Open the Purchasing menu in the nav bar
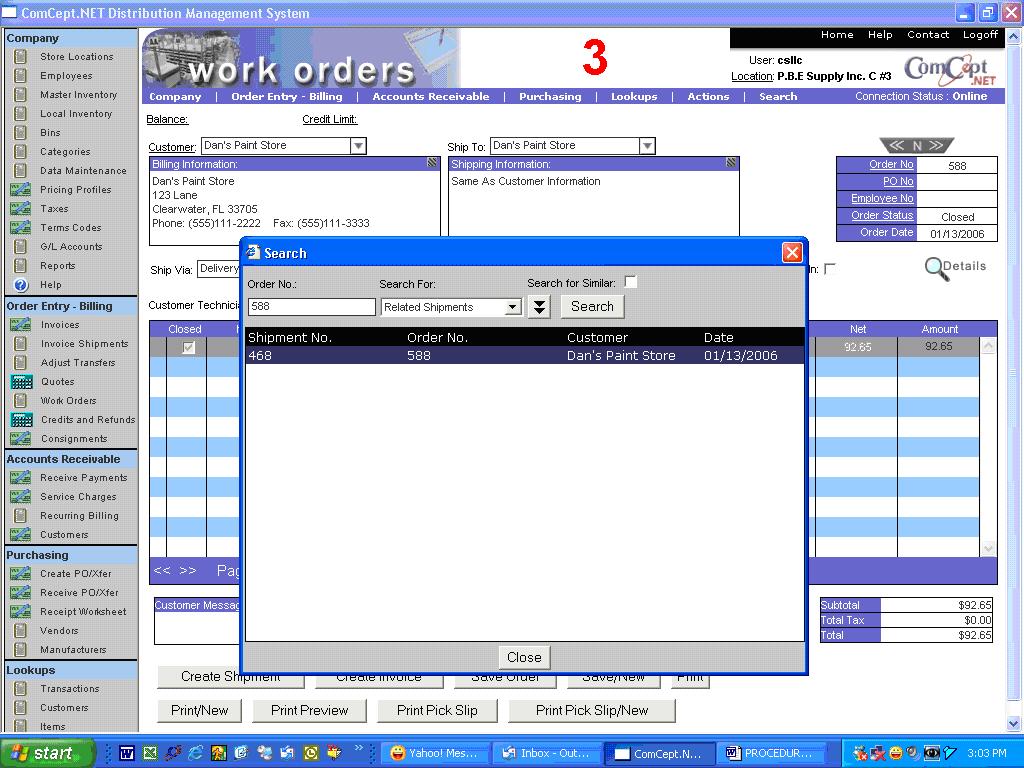This screenshot has height=768, width=1024. [549, 97]
